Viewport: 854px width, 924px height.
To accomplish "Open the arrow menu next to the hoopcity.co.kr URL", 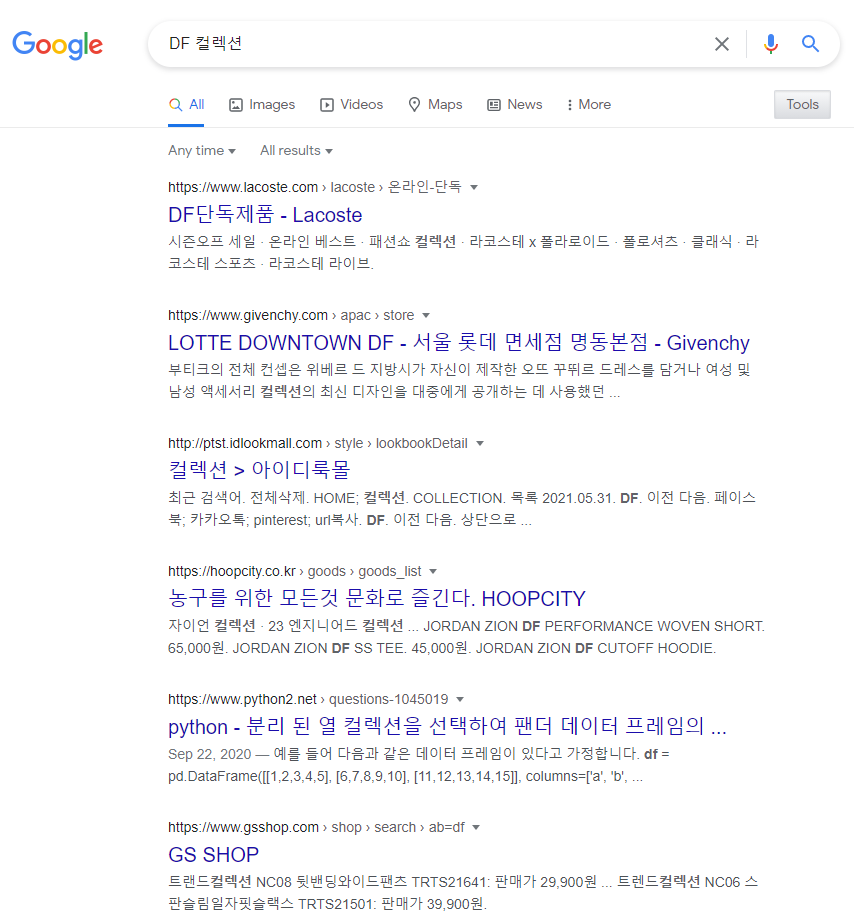I will pos(433,572).
